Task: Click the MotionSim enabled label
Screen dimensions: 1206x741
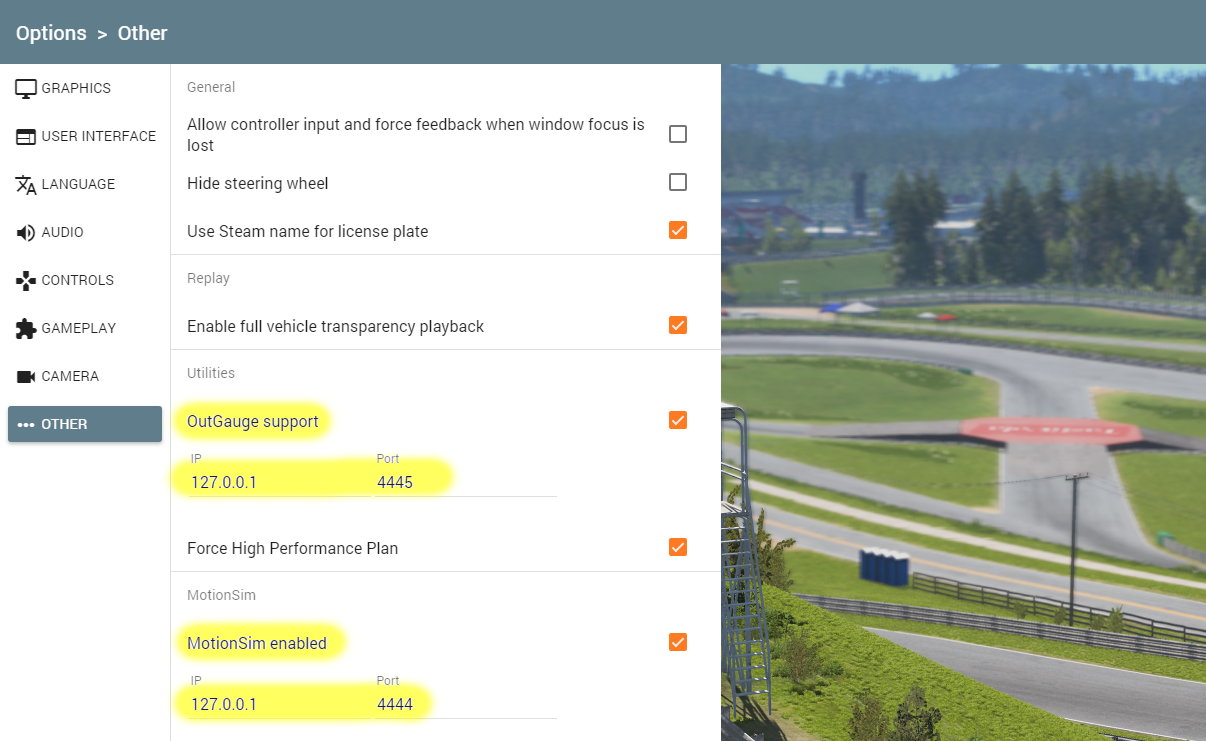Action: [x=257, y=643]
